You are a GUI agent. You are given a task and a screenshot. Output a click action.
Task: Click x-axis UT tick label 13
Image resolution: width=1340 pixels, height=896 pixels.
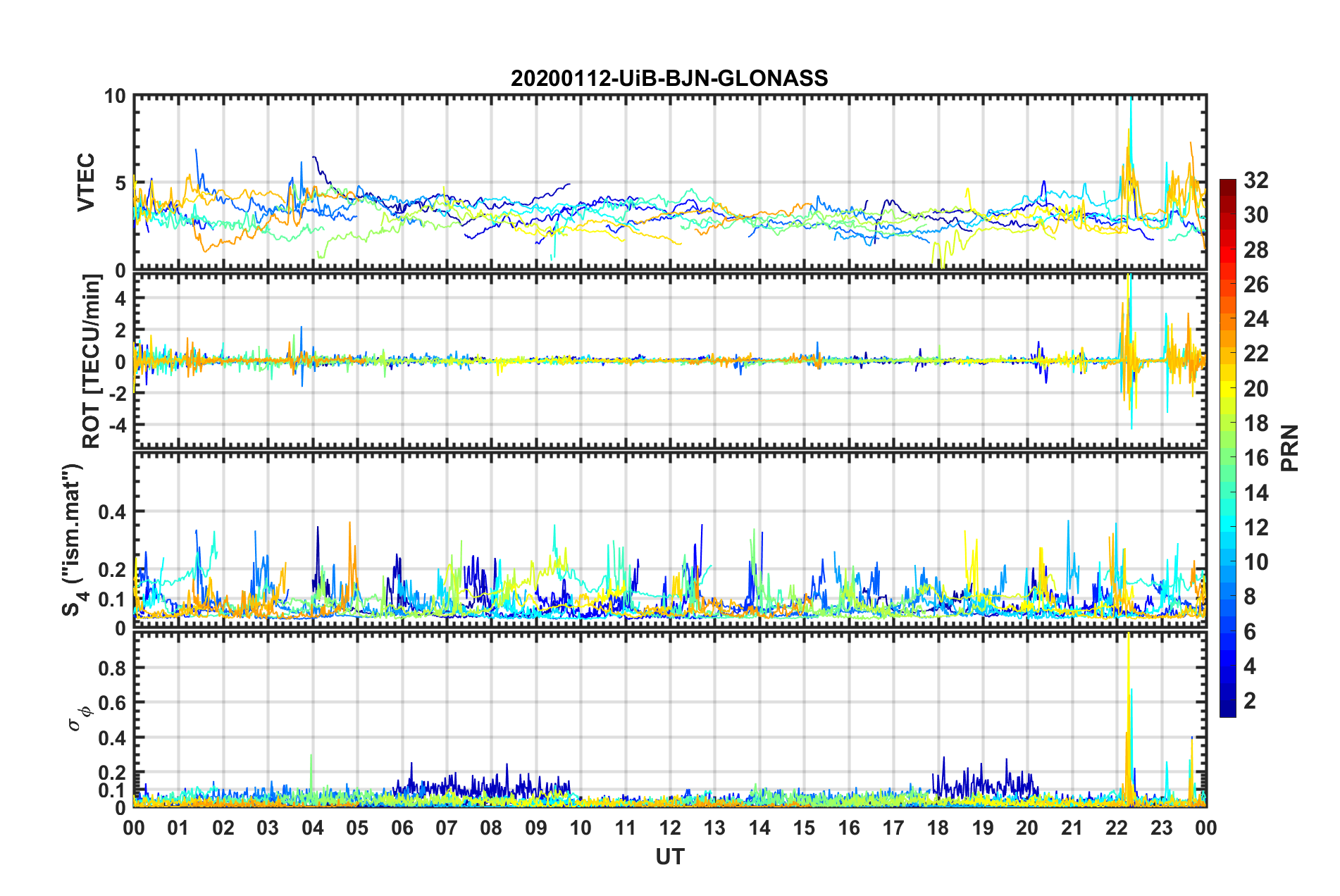point(714,828)
